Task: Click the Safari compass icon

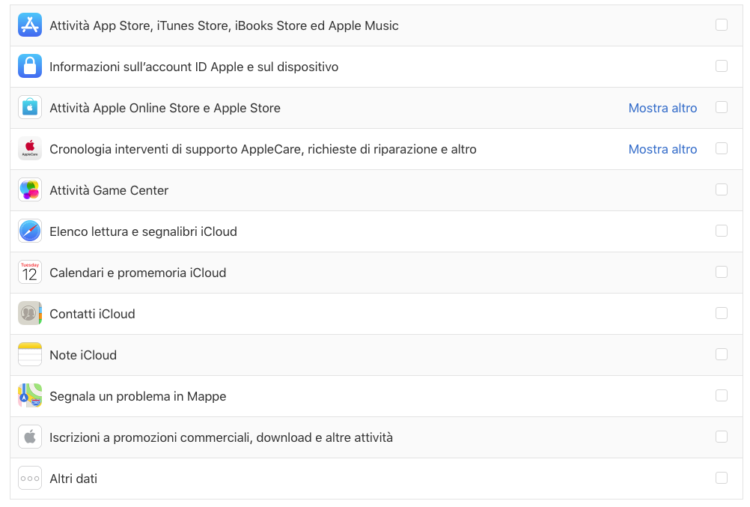Action: pos(30,231)
